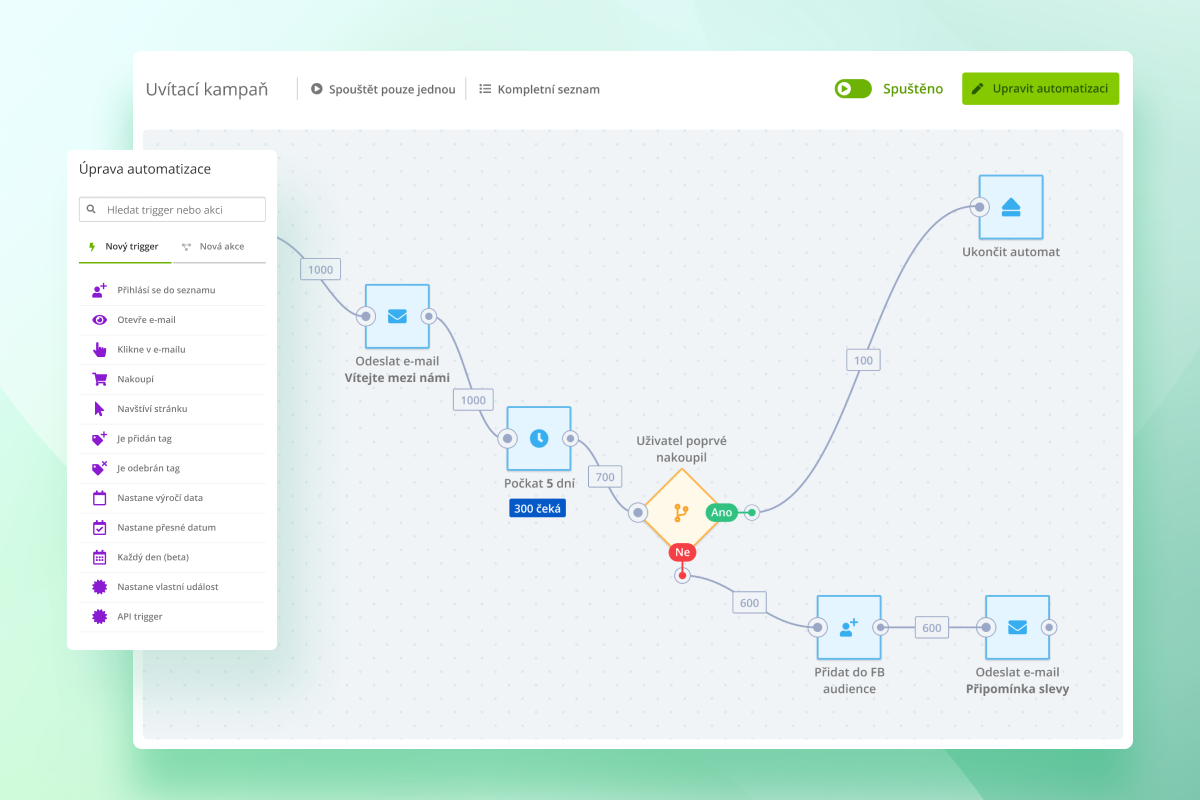Click the Klikne v e-mailu trigger text

click(151, 349)
